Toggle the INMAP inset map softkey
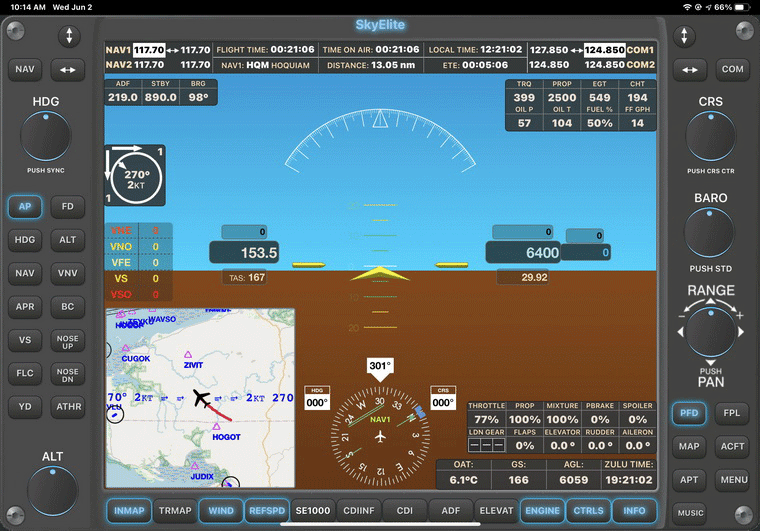Viewport: 760px width, 531px height. 127,510
